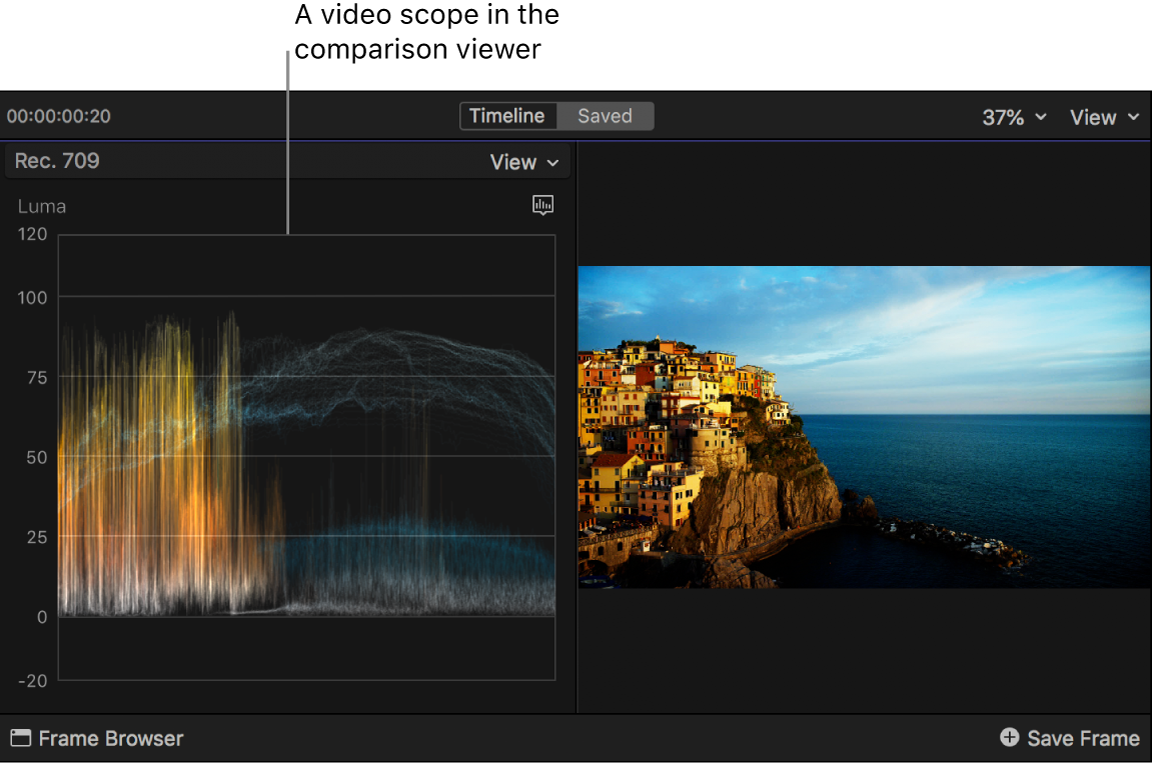Open the Frame Browser
This screenshot has height=764, width=1152.
96,738
